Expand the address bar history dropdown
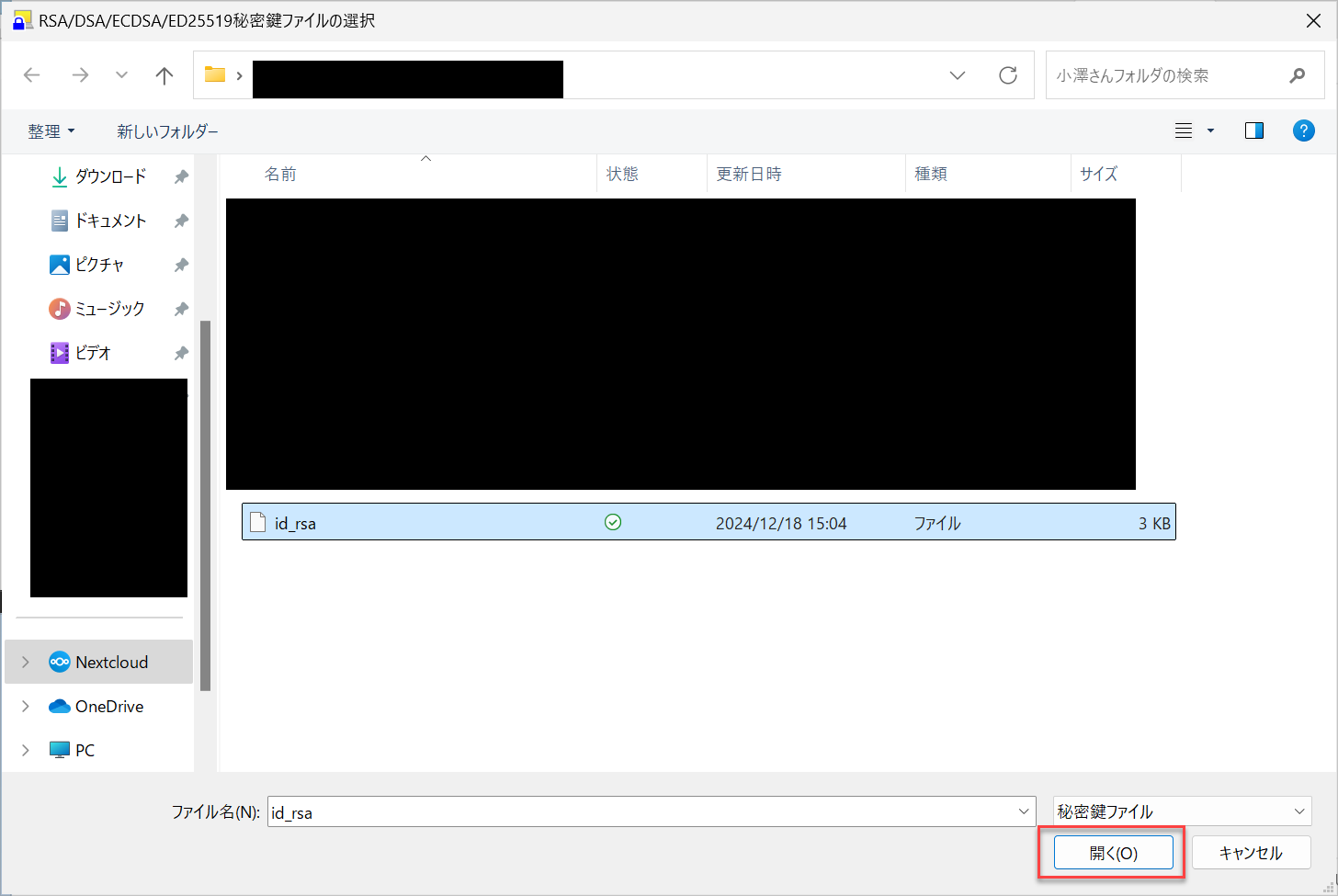The width and height of the screenshot is (1338, 896). click(x=958, y=75)
